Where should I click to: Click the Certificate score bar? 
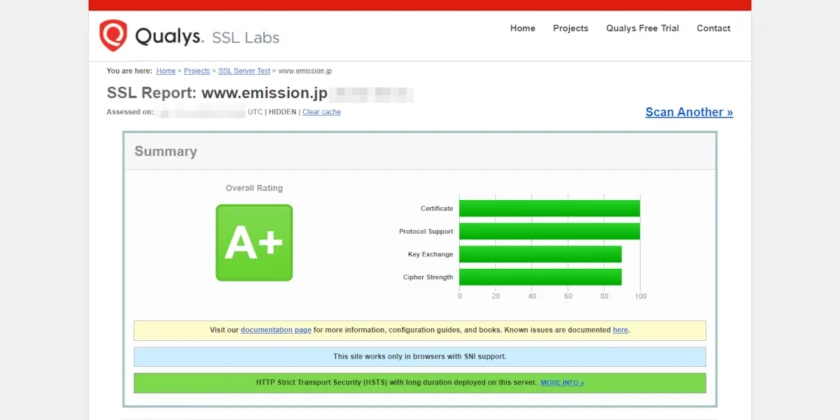pyautogui.click(x=550, y=208)
